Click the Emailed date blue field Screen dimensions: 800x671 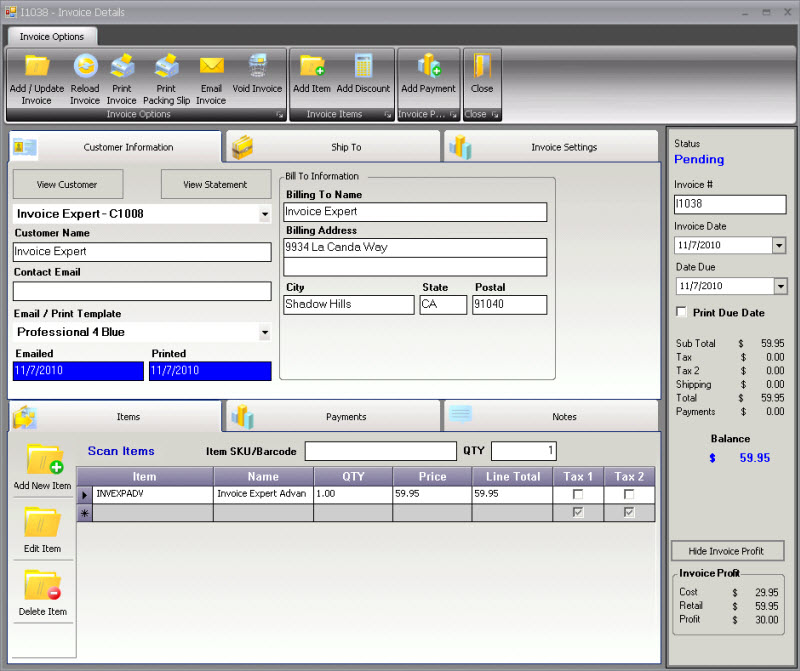pyautogui.click(x=78, y=371)
